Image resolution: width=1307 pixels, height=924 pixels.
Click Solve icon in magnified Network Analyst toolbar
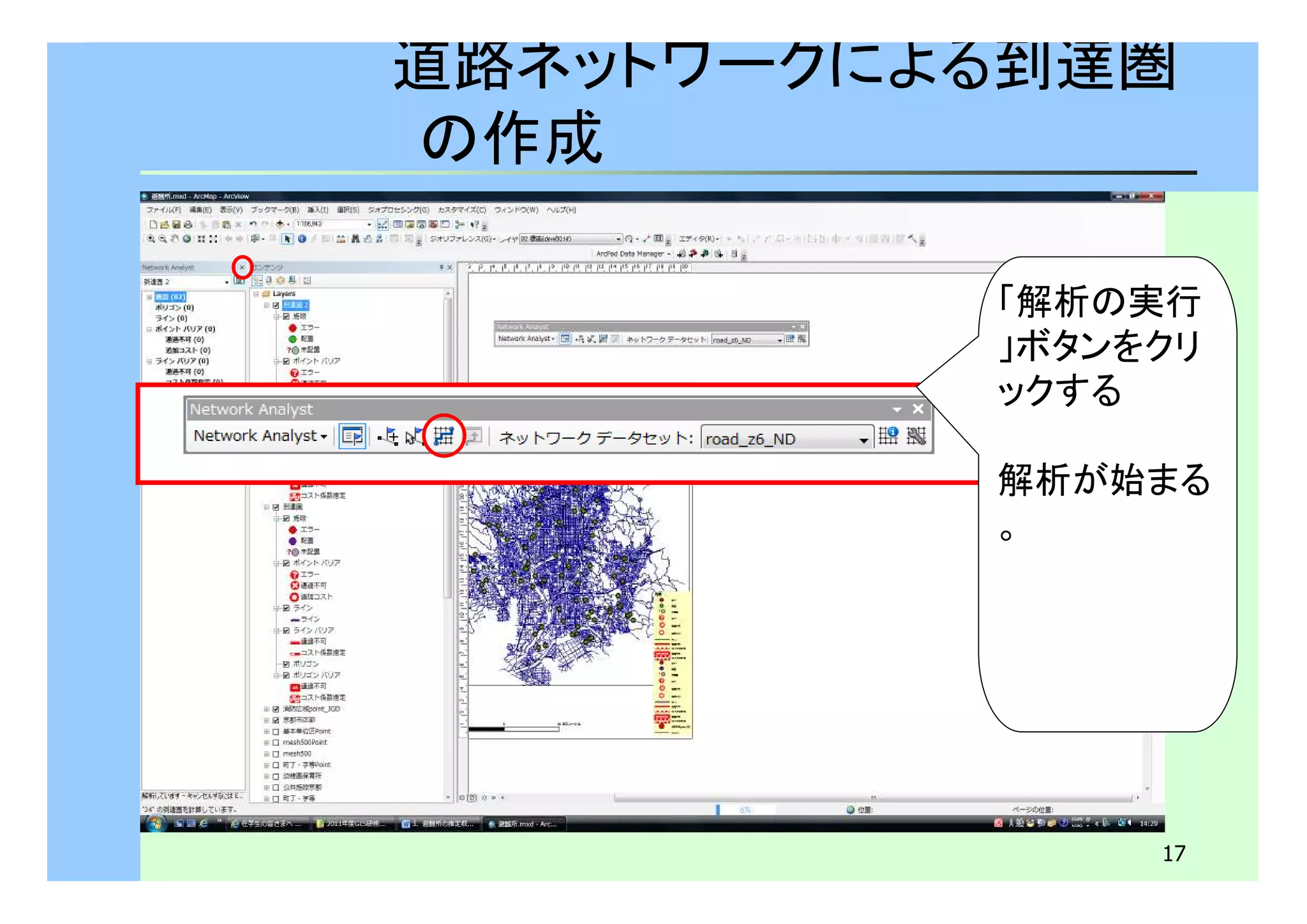pos(444,436)
